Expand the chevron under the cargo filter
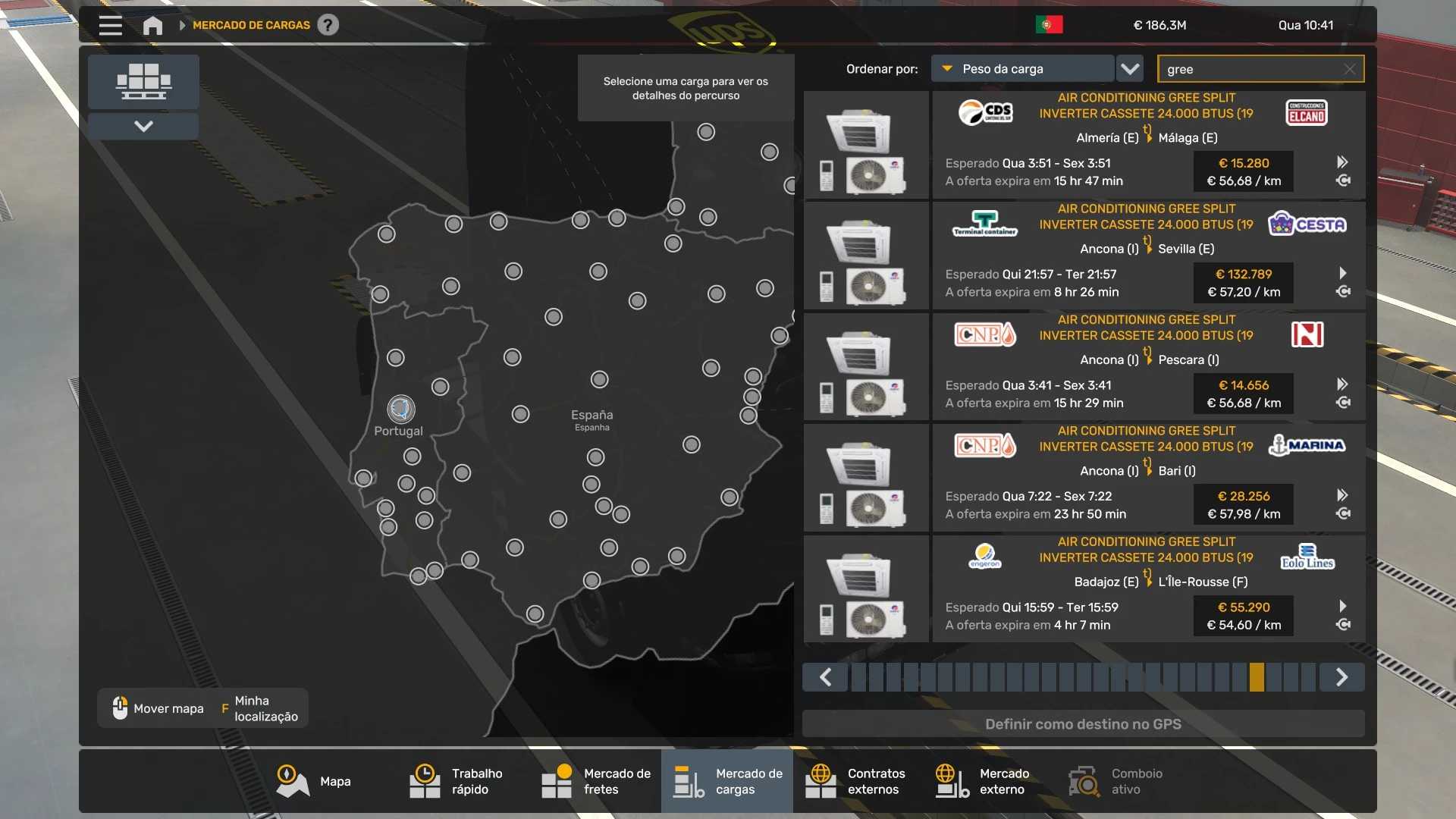 pyautogui.click(x=143, y=126)
